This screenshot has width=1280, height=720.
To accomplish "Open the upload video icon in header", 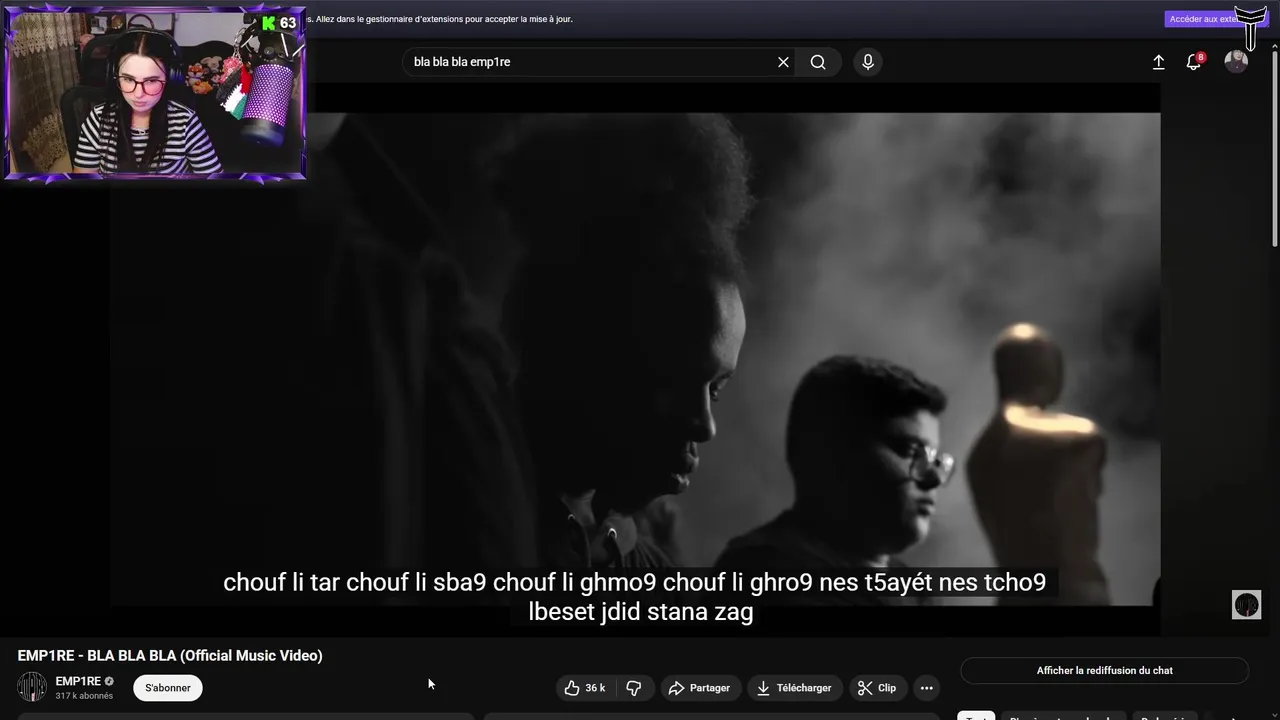I will (1158, 62).
